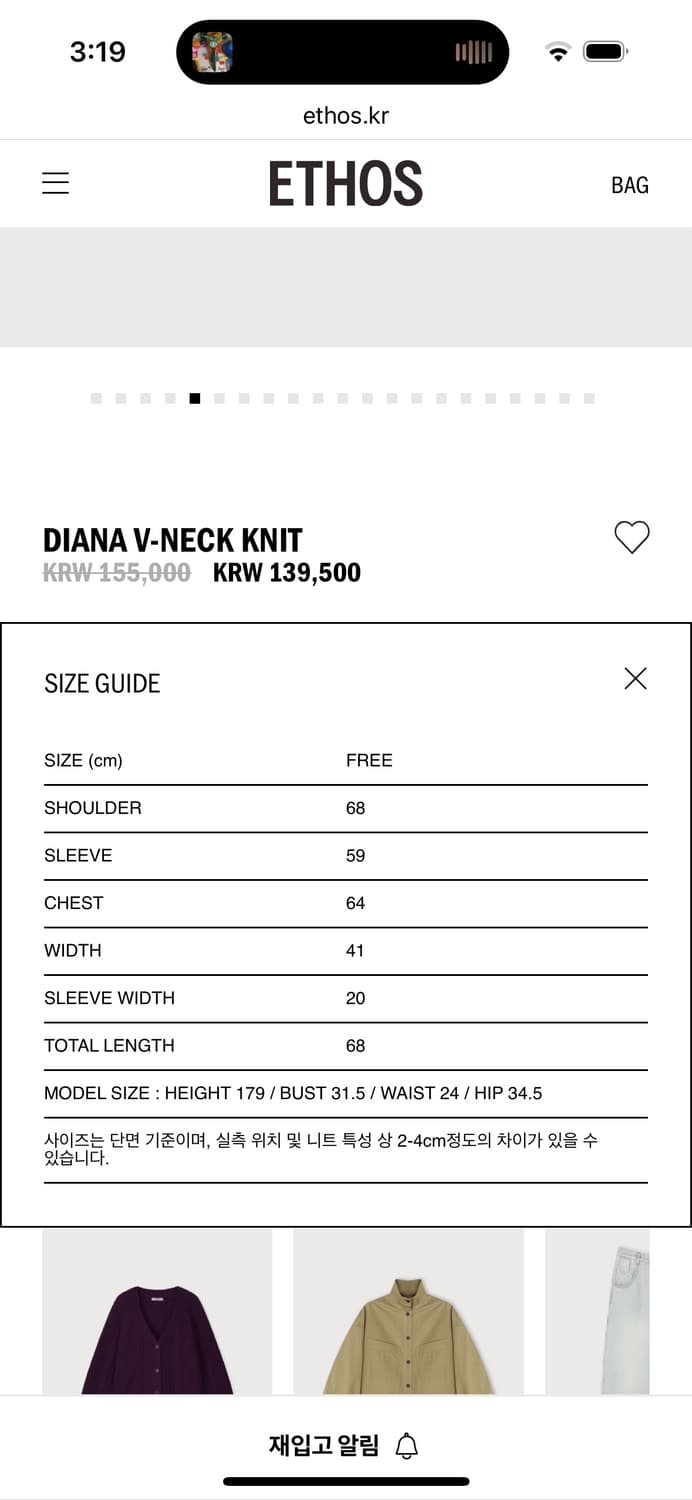
Task: Select the last image carousel dot
Action: pyautogui.click(x=589, y=399)
